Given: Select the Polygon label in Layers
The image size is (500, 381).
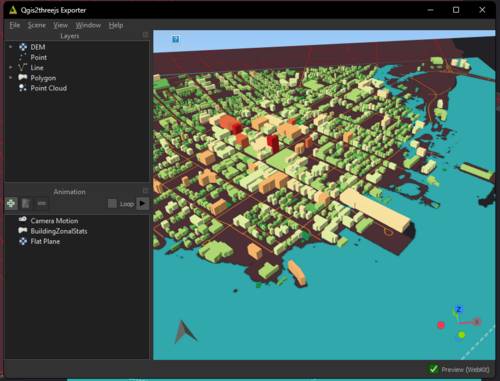Looking at the screenshot, I should (43, 78).
